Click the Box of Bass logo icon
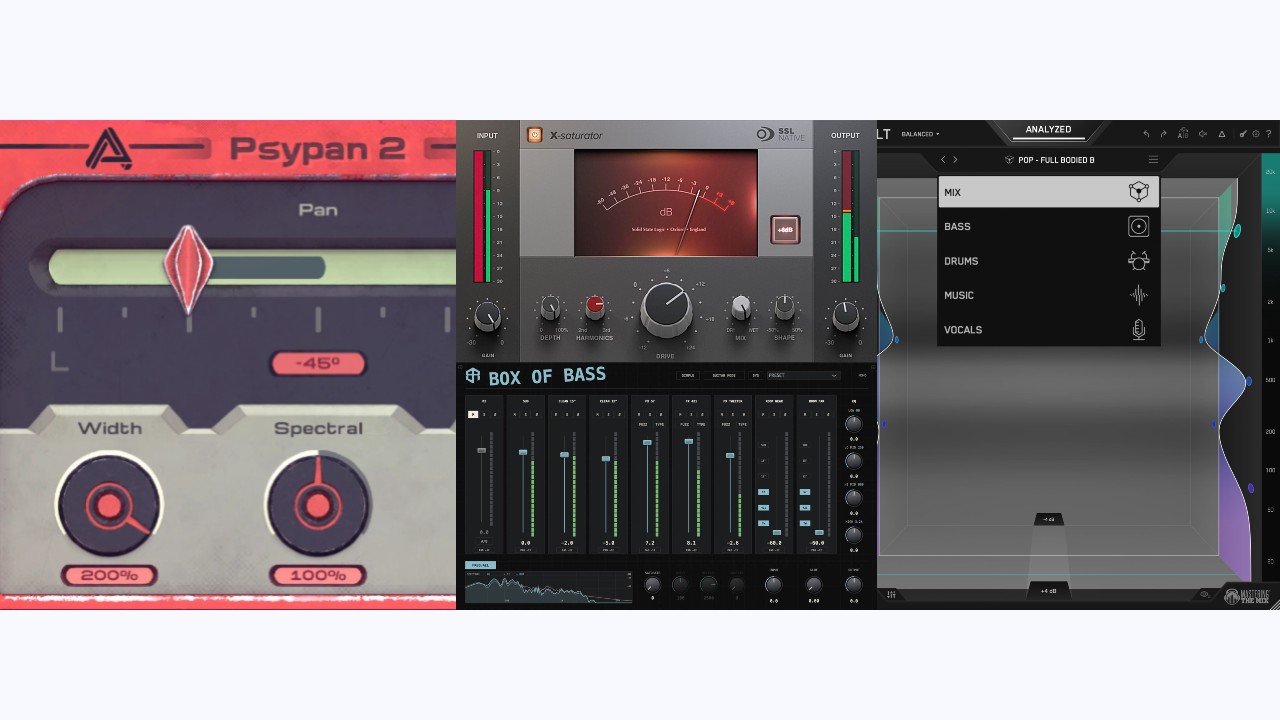 coord(473,375)
